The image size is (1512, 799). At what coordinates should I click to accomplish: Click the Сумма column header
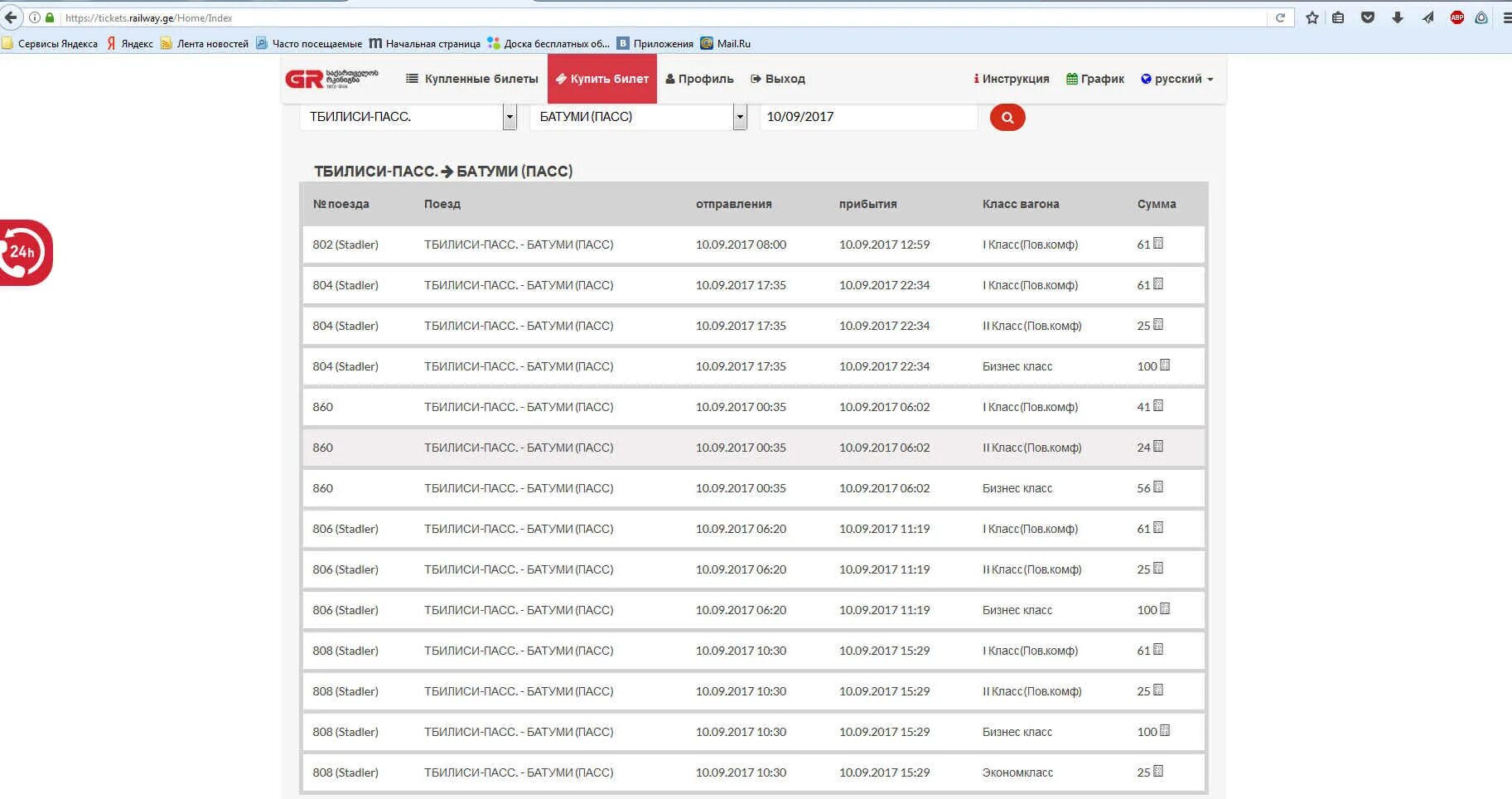coord(1157,204)
